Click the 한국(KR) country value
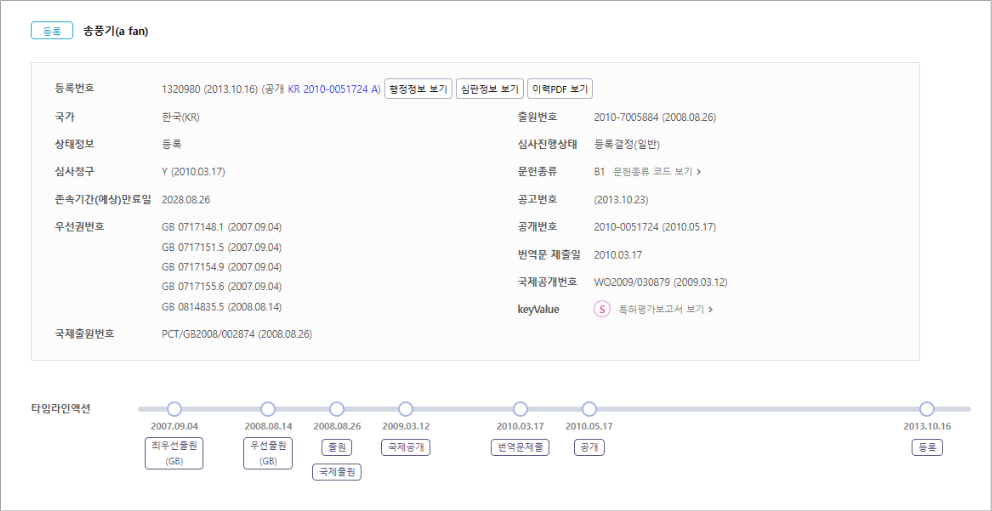This screenshot has height=511, width=992. pos(181,117)
